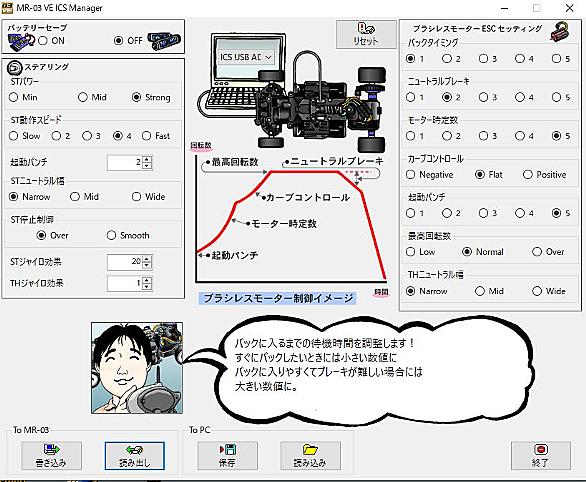The width and height of the screenshot is (586, 482).
Task: Click the battery save ON batteries icon
Action: click(21, 43)
